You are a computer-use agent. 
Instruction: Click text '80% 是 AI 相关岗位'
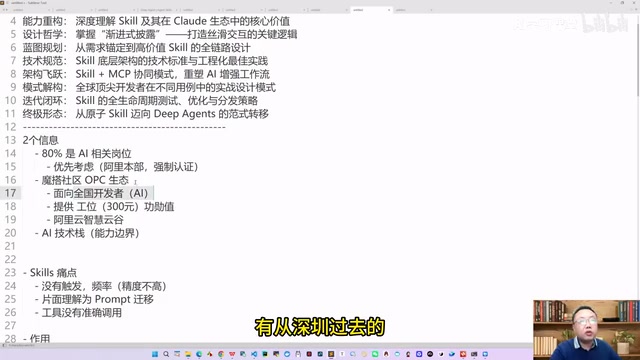(x=86, y=153)
